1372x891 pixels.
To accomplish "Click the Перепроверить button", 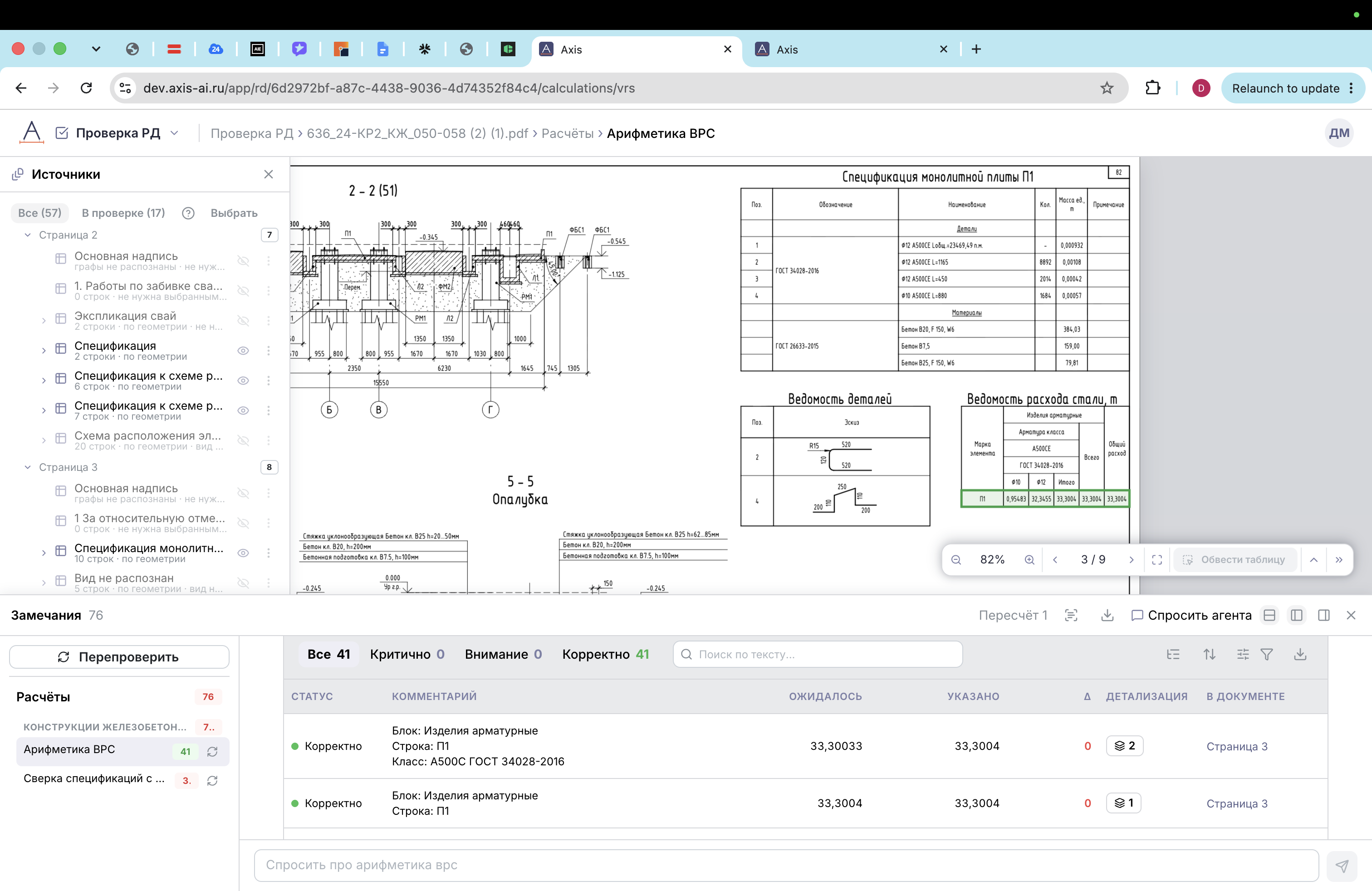I will (x=119, y=657).
